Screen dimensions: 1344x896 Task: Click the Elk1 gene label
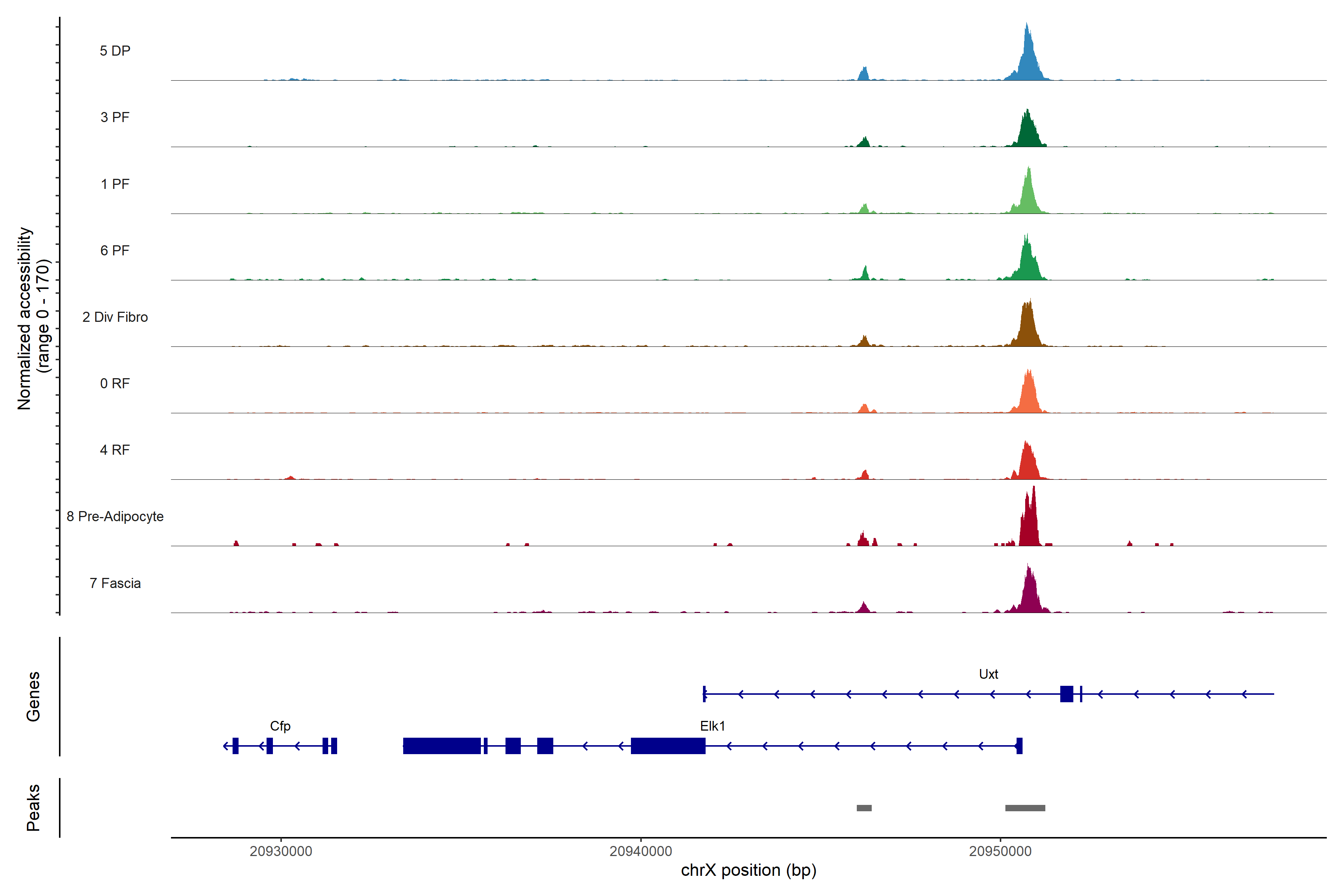(712, 726)
